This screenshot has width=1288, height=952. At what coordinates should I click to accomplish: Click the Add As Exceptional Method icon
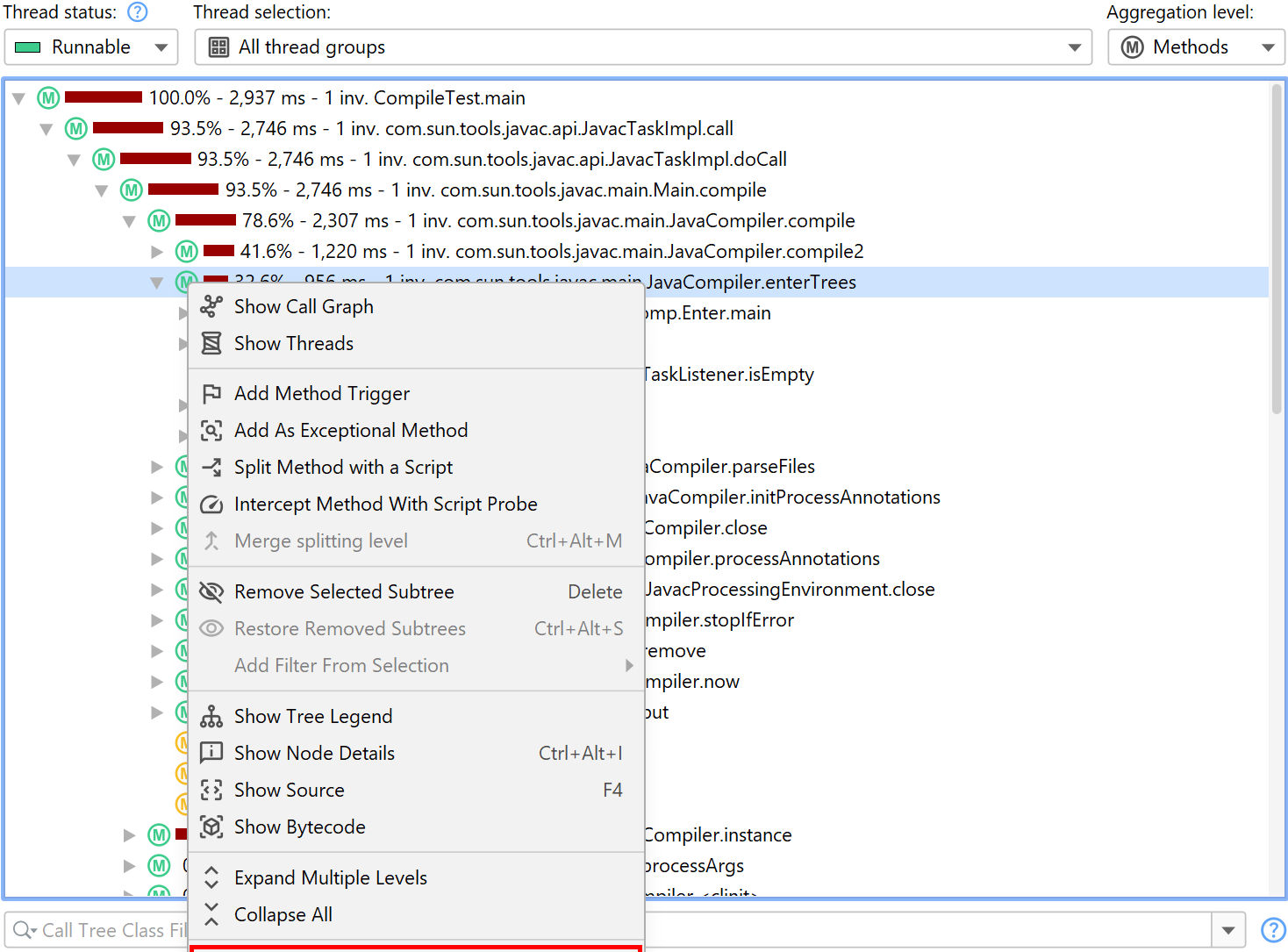click(x=211, y=430)
